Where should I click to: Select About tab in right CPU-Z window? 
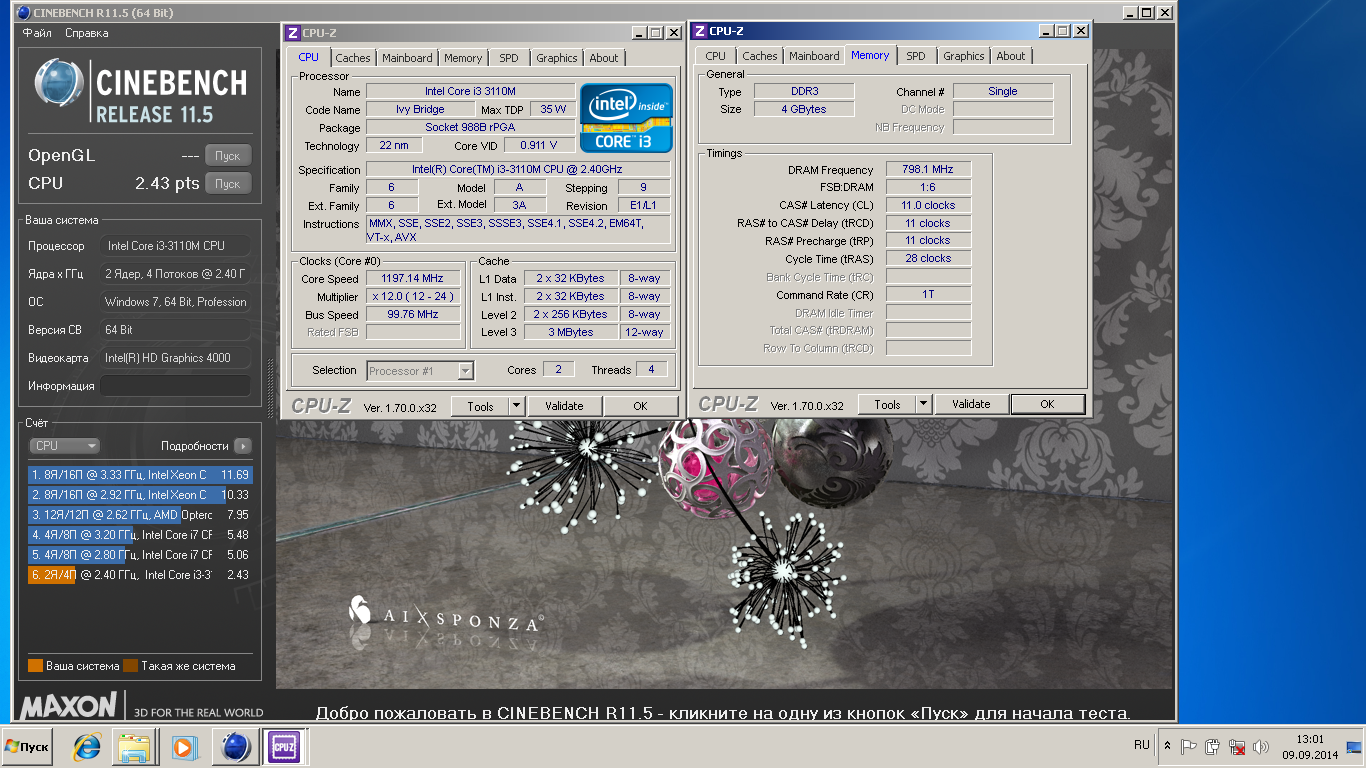coord(1011,56)
